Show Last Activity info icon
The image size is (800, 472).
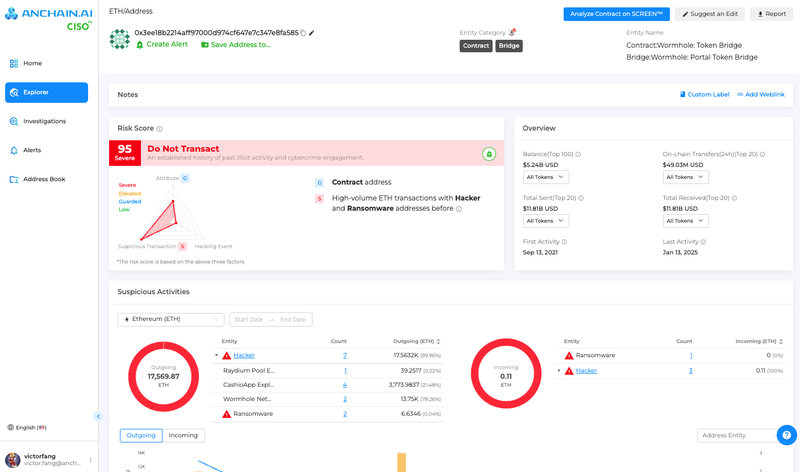pyautogui.click(x=703, y=242)
